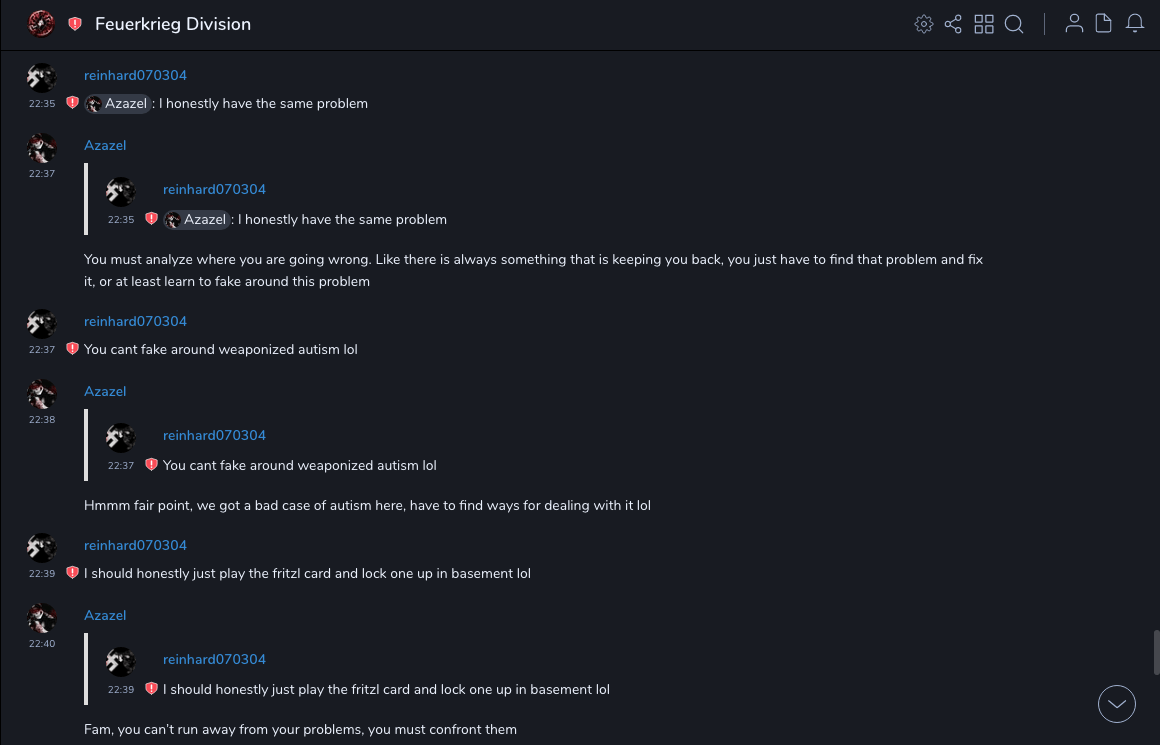The image size is (1160, 745).
Task: Click the group avatar in the header
Action: pyautogui.click(x=41, y=24)
